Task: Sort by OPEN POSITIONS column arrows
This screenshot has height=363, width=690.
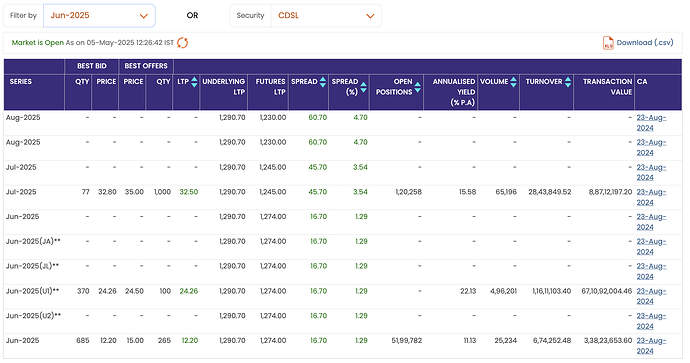Action: click(418, 87)
